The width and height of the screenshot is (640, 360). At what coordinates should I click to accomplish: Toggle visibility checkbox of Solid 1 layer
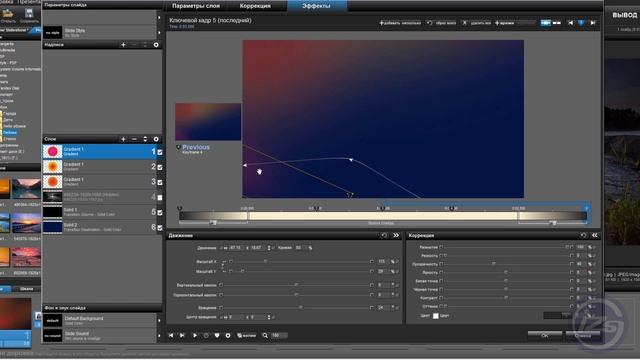click(160, 212)
